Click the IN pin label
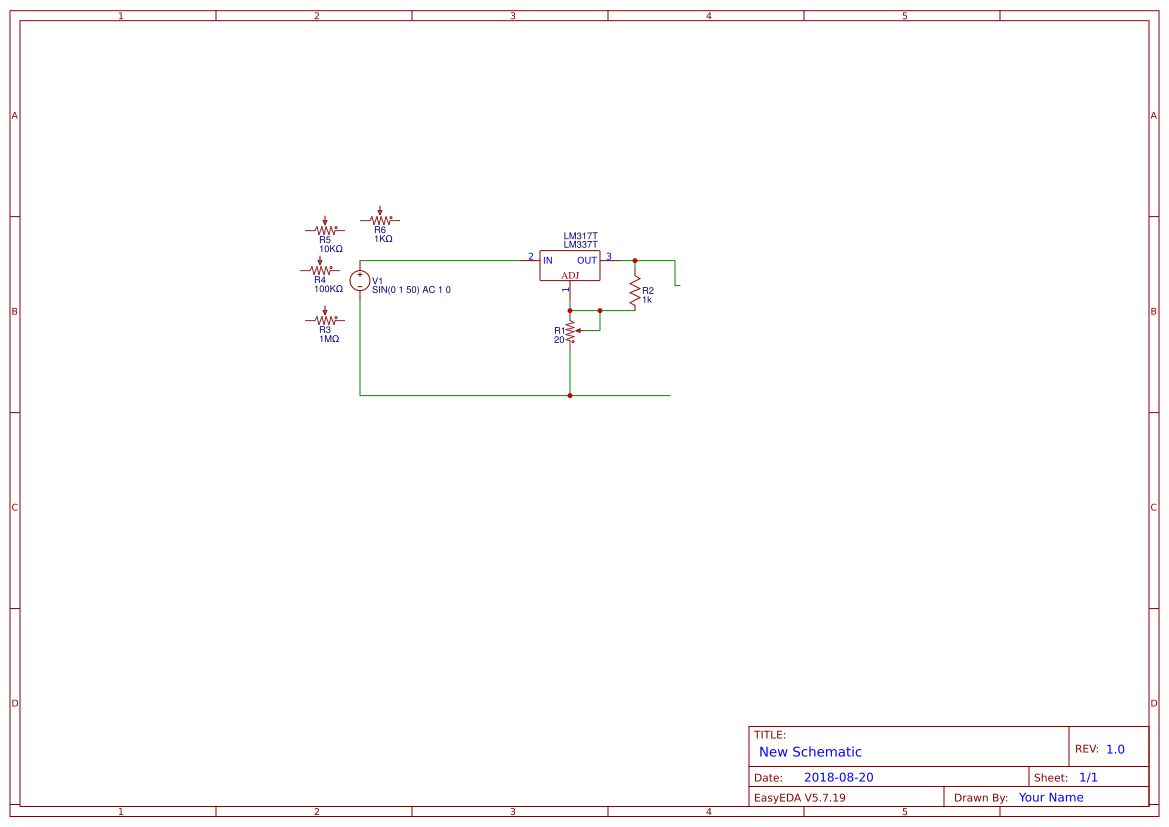1169x827 pixels. (x=548, y=260)
